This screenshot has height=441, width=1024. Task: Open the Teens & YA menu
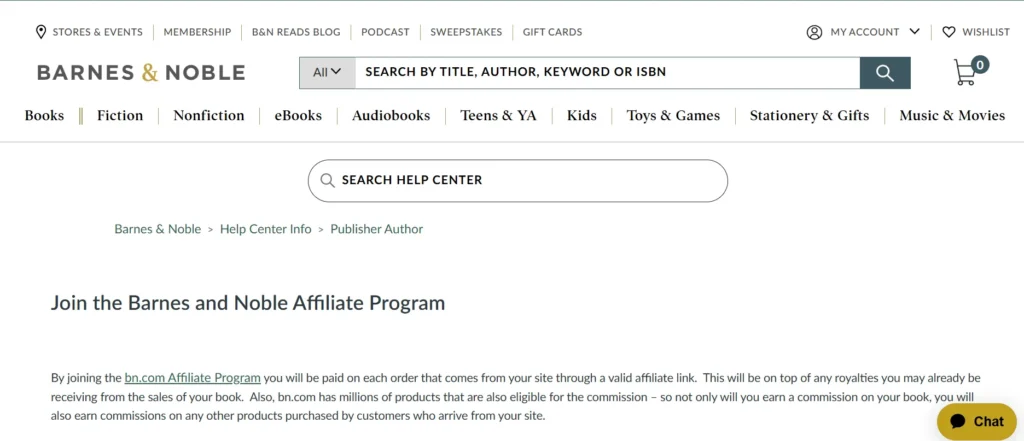coord(498,116)
